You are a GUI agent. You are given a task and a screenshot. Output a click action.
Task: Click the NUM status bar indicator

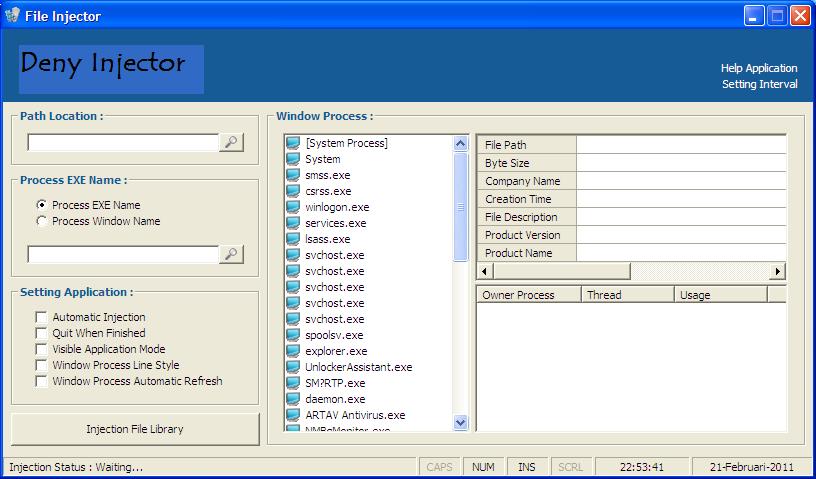483,467
